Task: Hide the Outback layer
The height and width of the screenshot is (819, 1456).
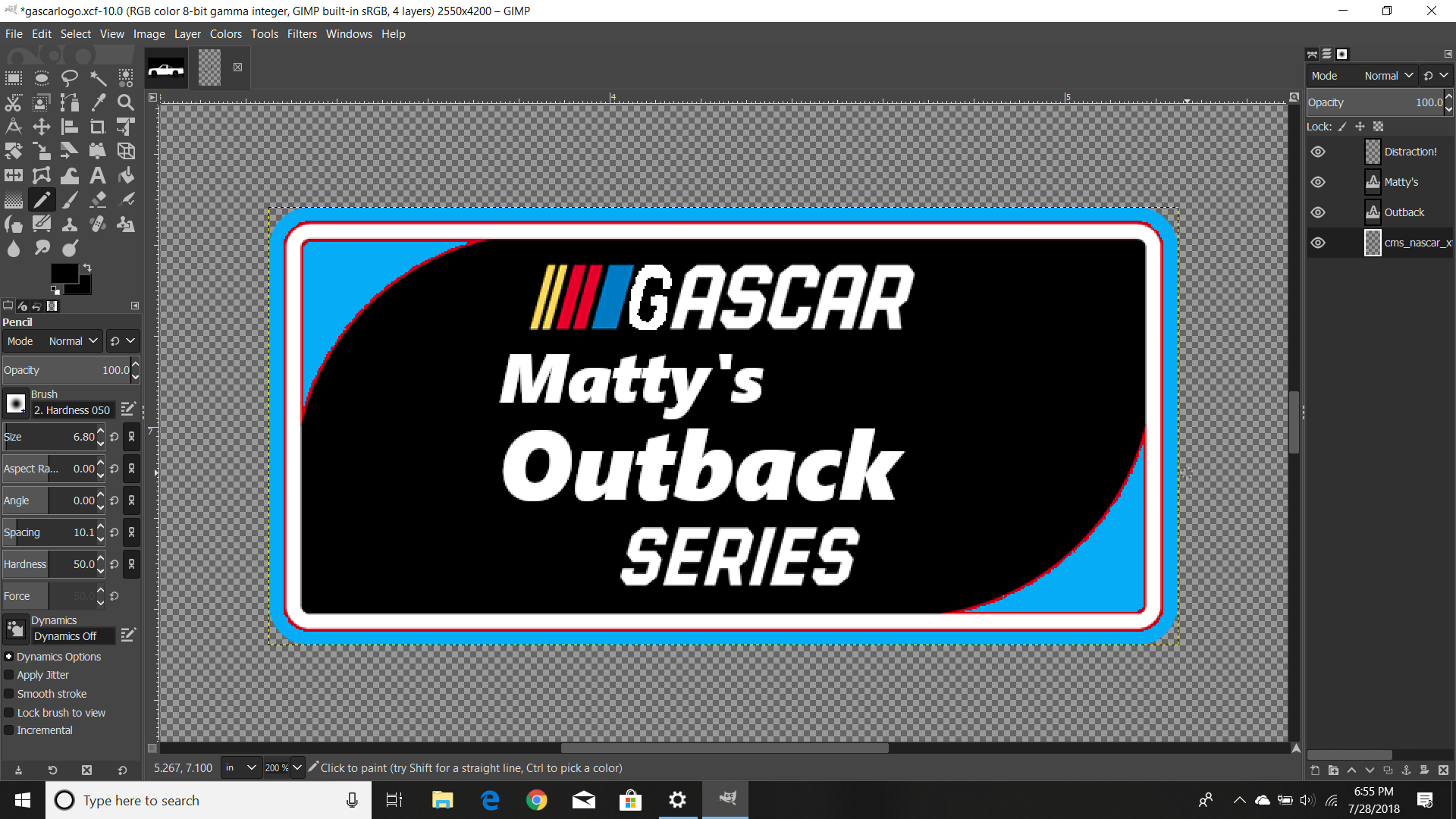Action: point(1318,212)
